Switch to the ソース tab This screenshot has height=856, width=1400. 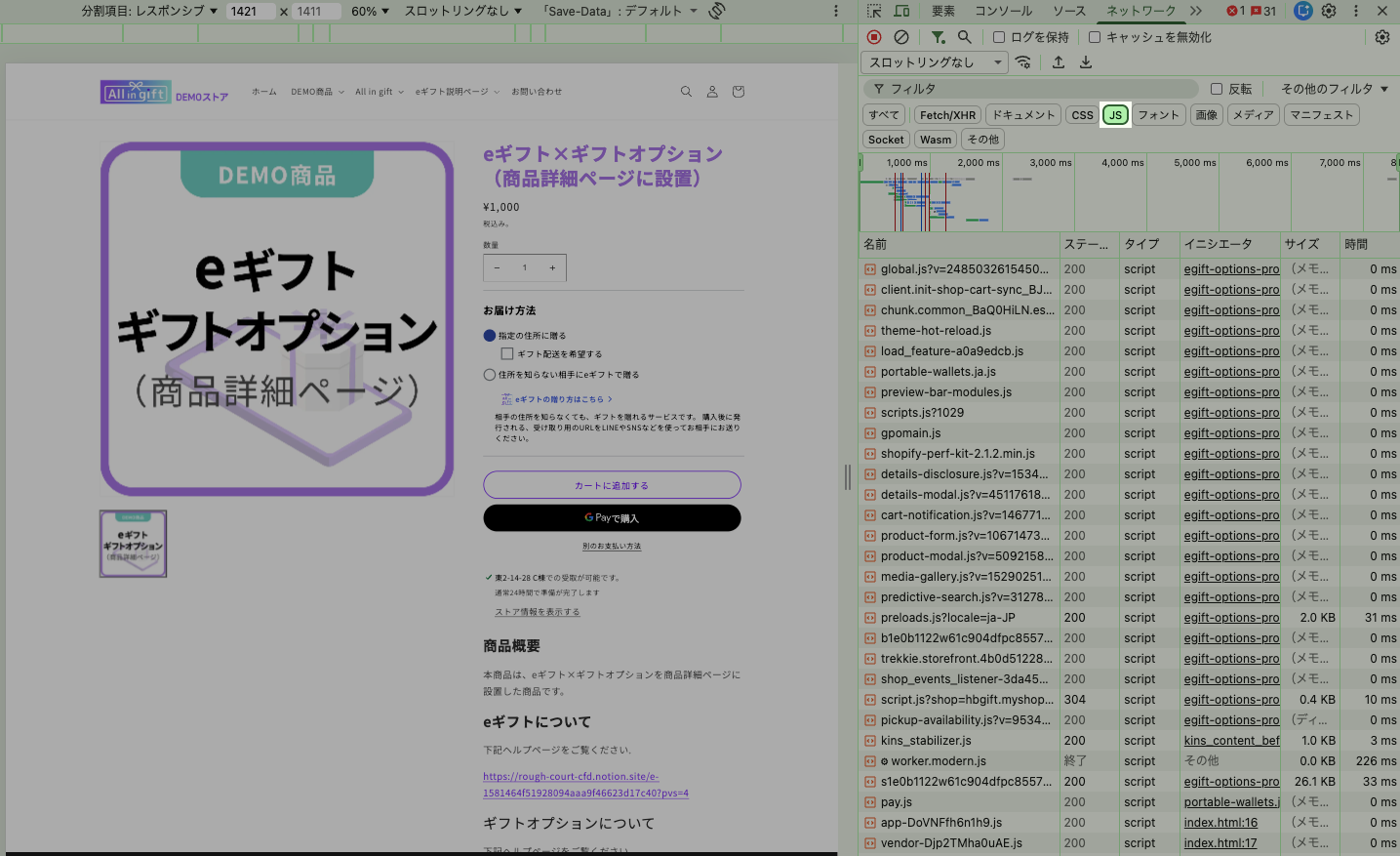[x=1068, y=11]
